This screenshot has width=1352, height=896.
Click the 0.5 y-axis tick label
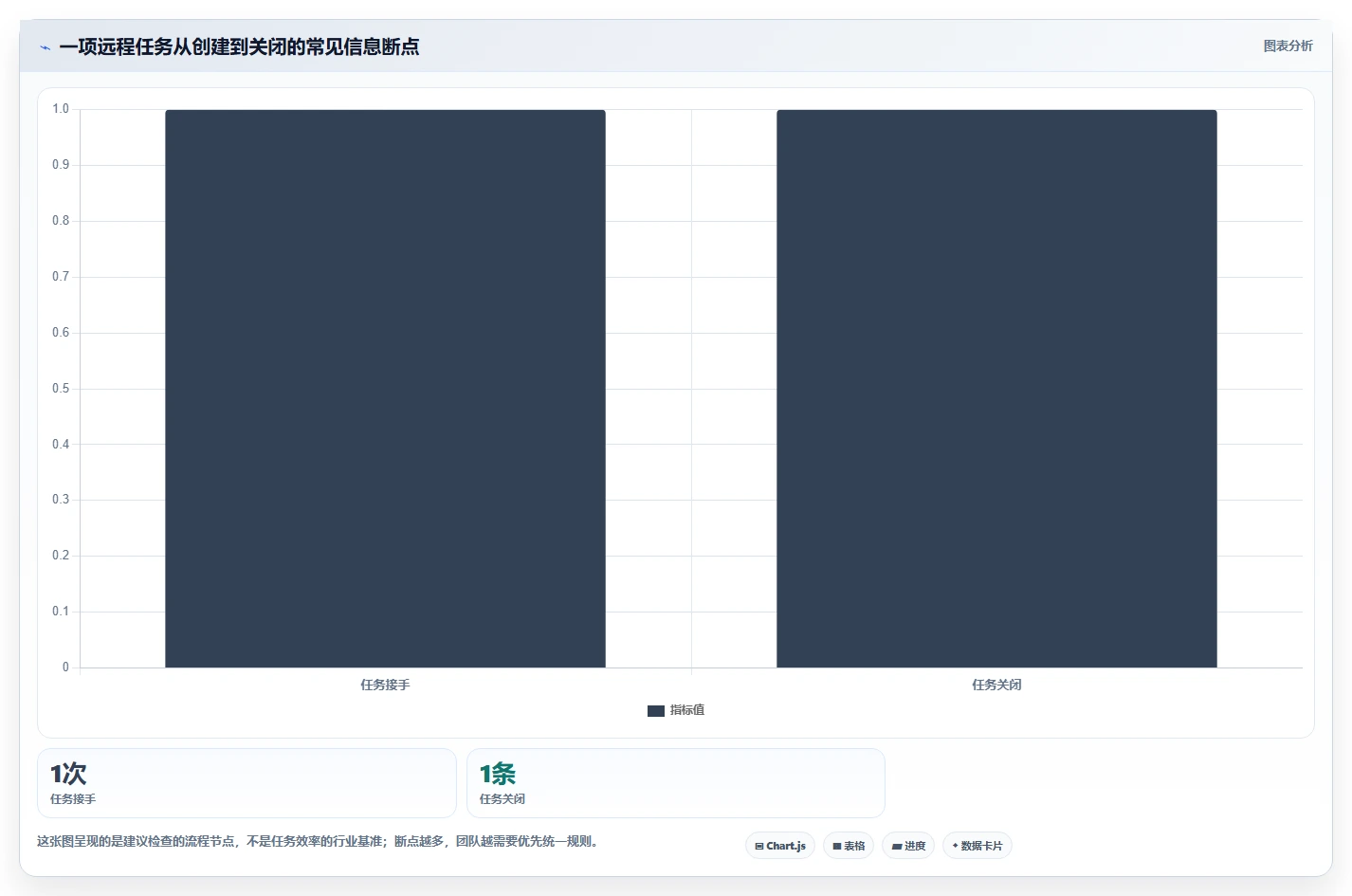61,389
